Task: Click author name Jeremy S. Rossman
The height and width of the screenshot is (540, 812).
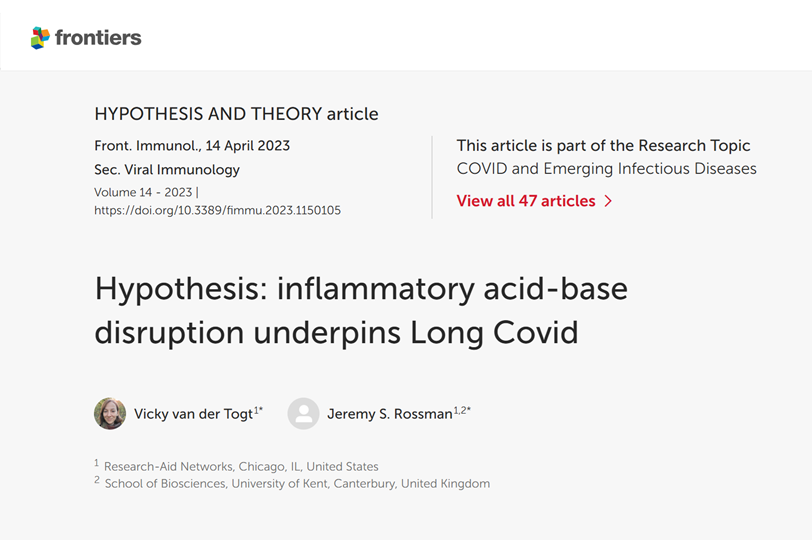Action: pyautogui.click(x=389, y=414)
